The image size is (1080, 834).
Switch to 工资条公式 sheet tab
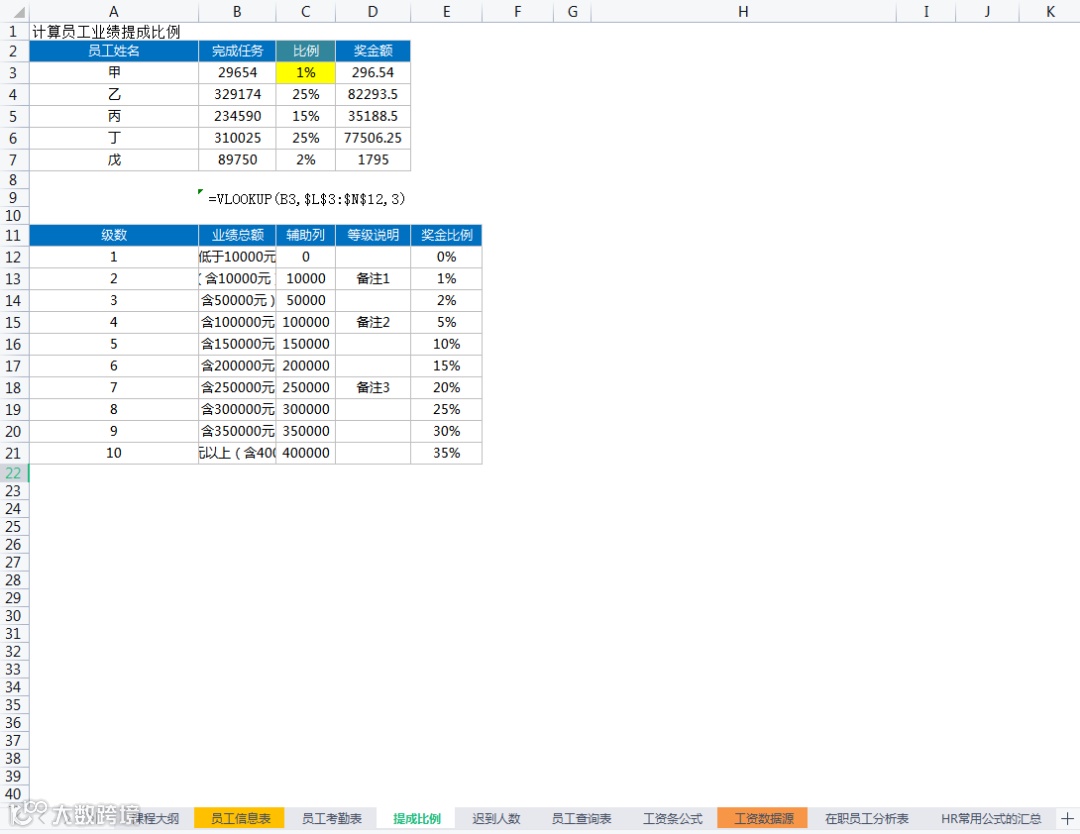(672, 818)
